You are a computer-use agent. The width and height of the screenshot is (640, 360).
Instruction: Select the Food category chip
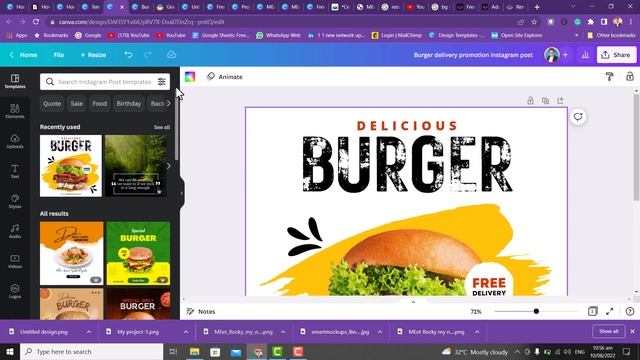(x=100, y=104)
